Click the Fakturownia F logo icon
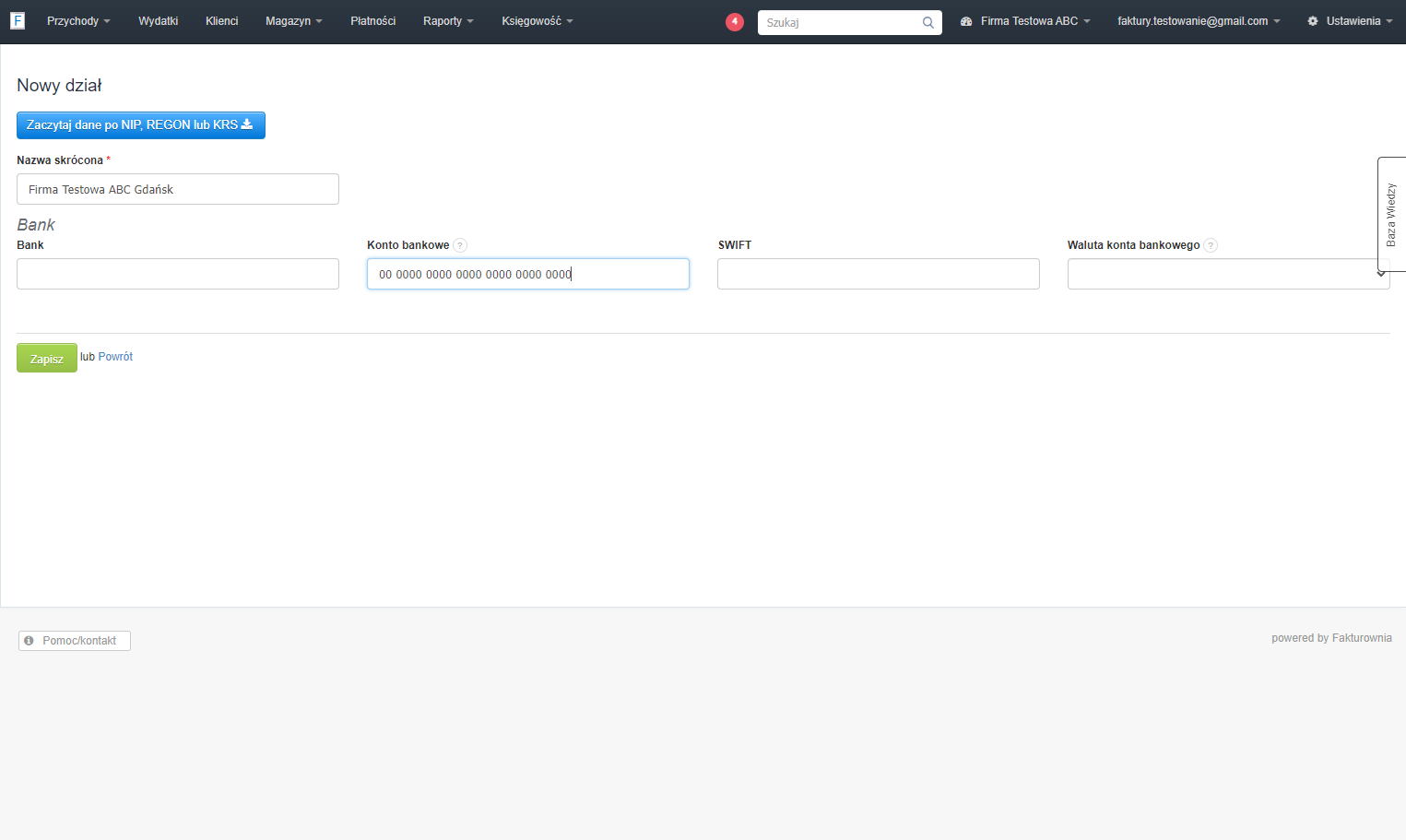 point(18,20)
